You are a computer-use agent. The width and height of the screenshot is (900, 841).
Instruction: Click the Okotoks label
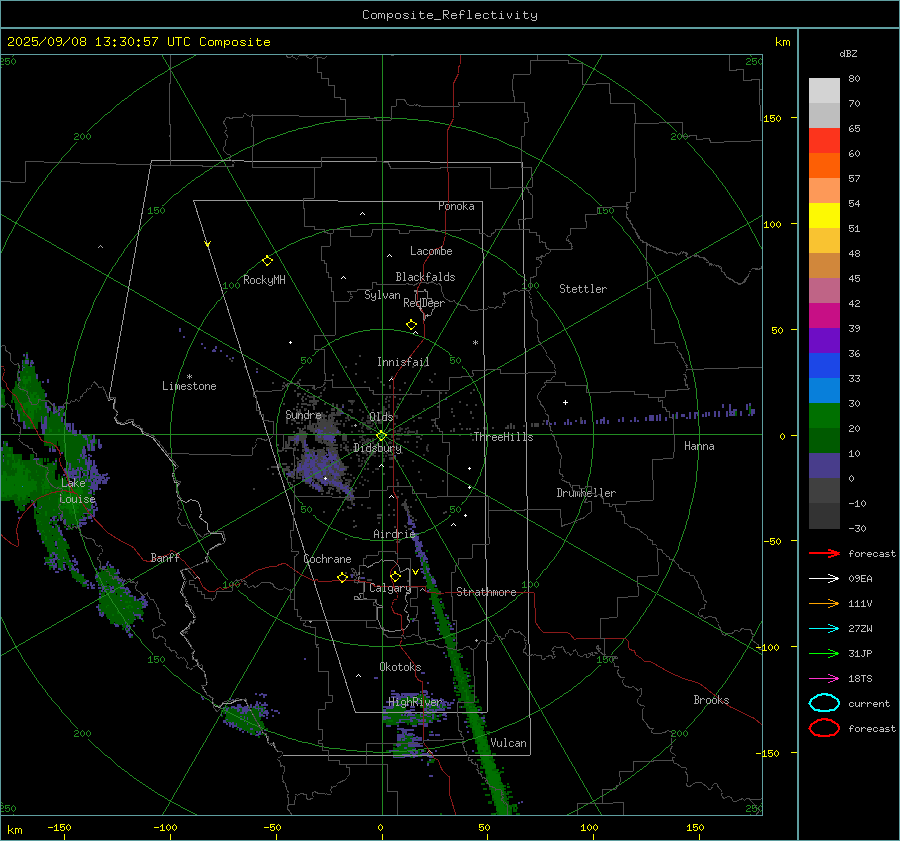(x=400, y=667)
